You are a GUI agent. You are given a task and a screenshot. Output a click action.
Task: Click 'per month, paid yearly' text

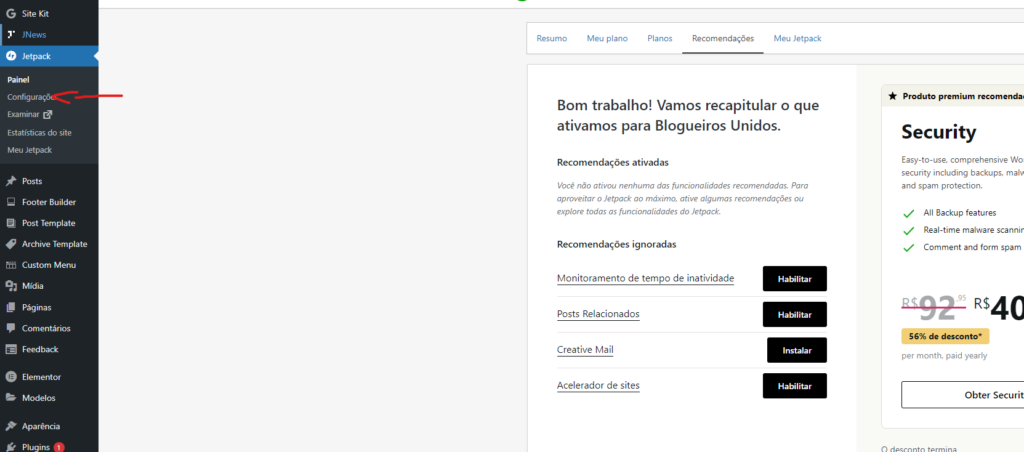(x=944, y=356)
